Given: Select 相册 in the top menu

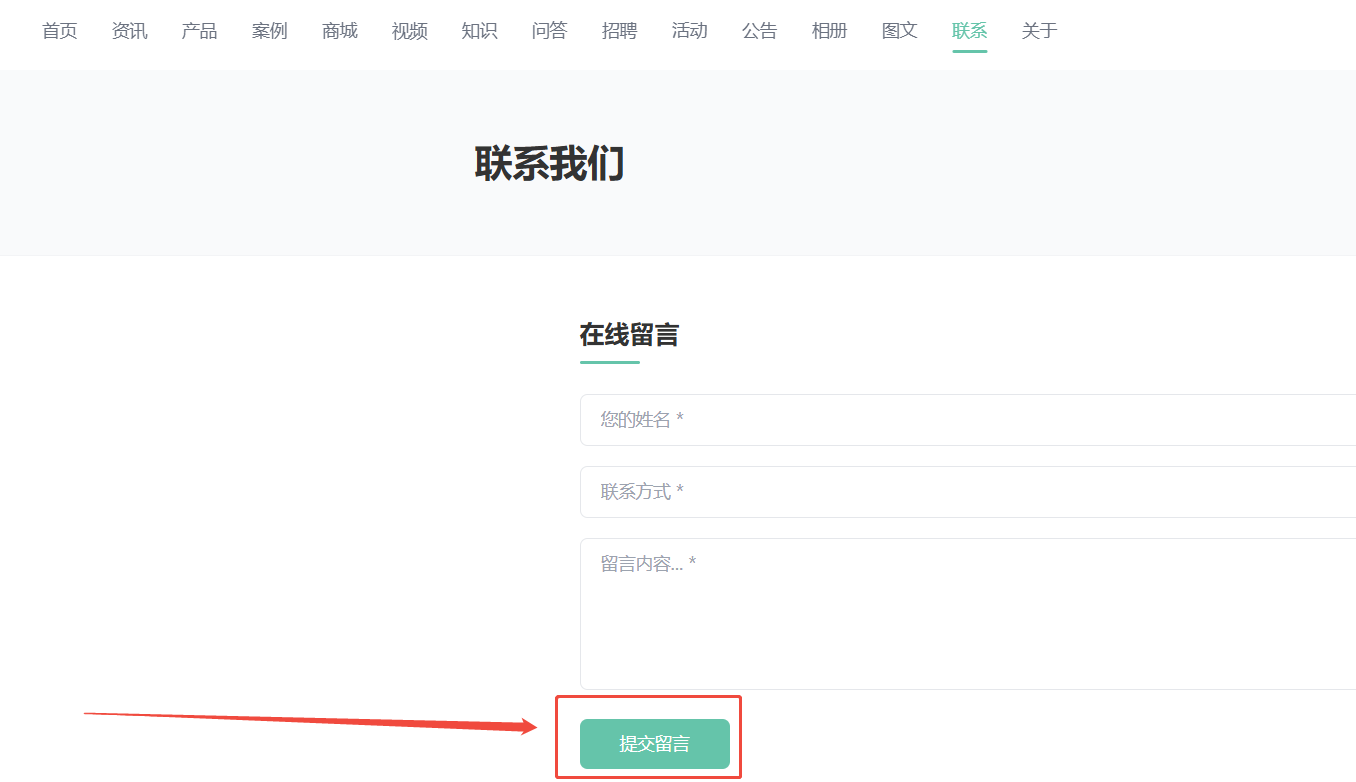Looking at the screenshot, I should [x=830, y=31].
